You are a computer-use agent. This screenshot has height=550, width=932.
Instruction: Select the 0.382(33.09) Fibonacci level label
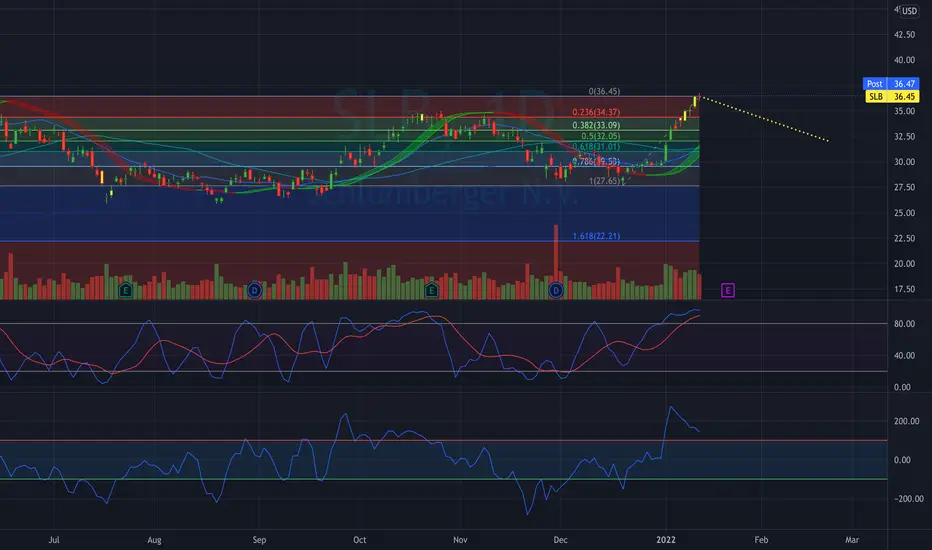(596, 125)
